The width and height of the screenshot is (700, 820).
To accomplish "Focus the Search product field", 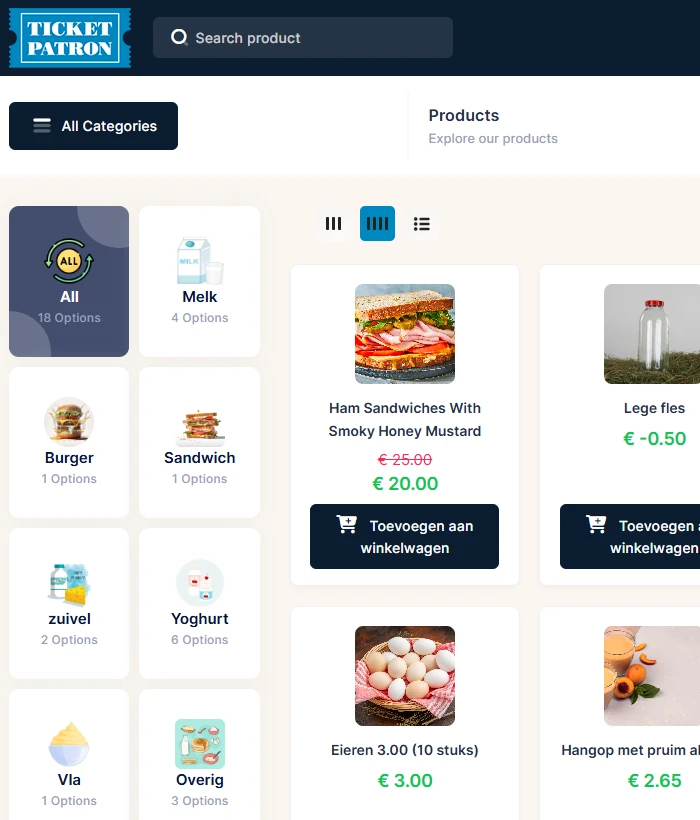I will [303, 38].
